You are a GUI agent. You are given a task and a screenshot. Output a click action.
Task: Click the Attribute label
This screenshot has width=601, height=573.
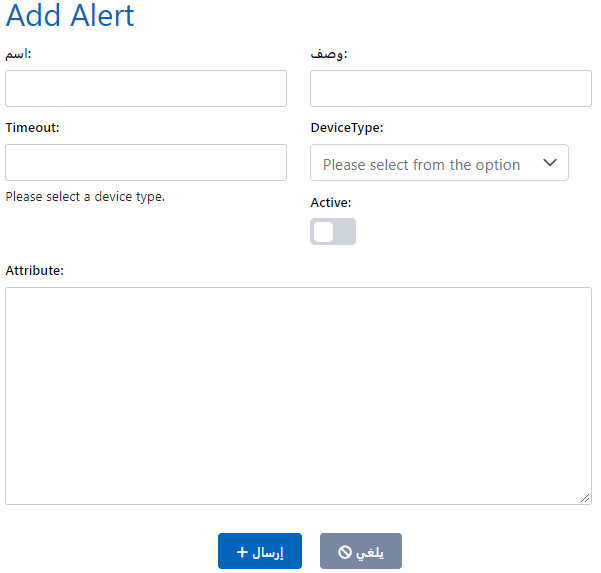[x=34, y=271]
